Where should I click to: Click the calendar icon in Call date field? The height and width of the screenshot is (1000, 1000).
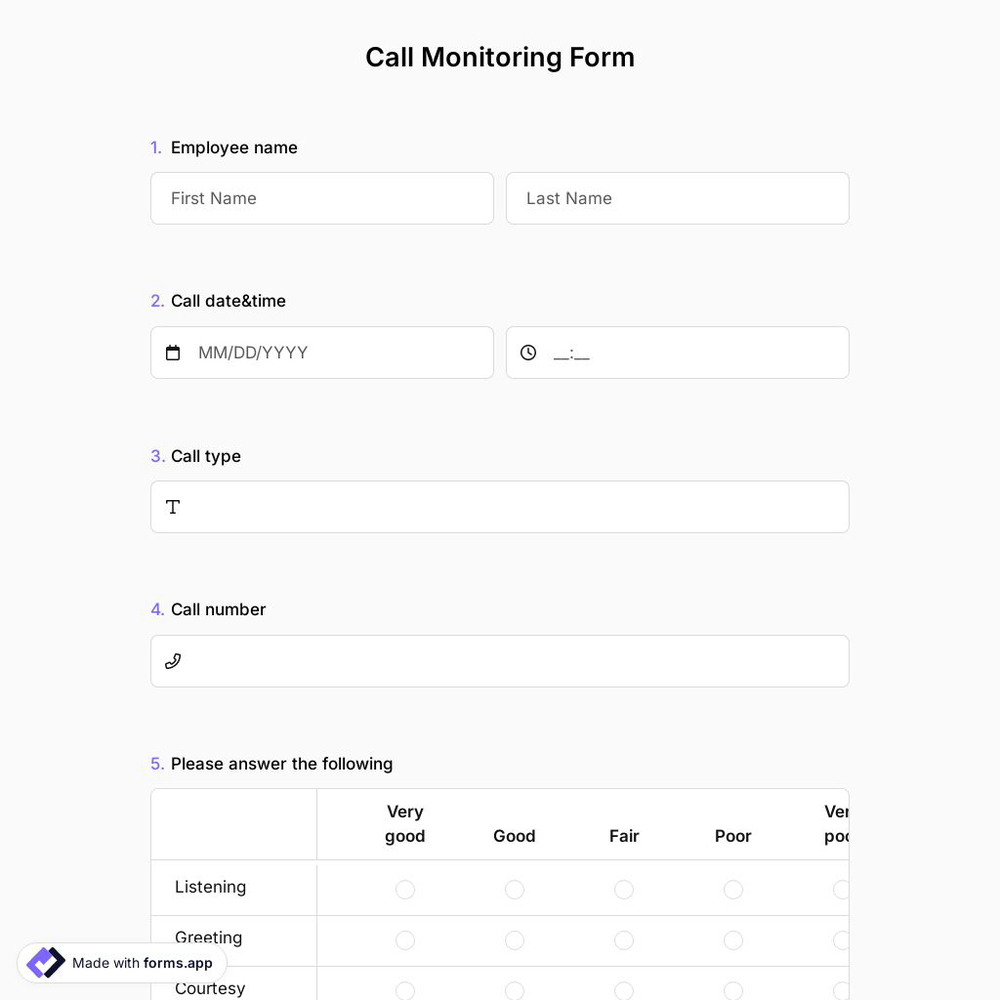(172, 352)
